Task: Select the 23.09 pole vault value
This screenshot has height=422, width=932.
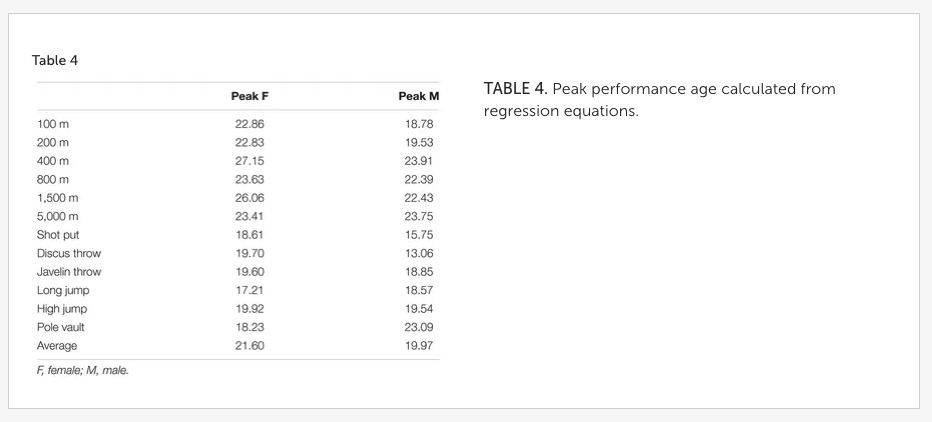Action: (422, 326)
